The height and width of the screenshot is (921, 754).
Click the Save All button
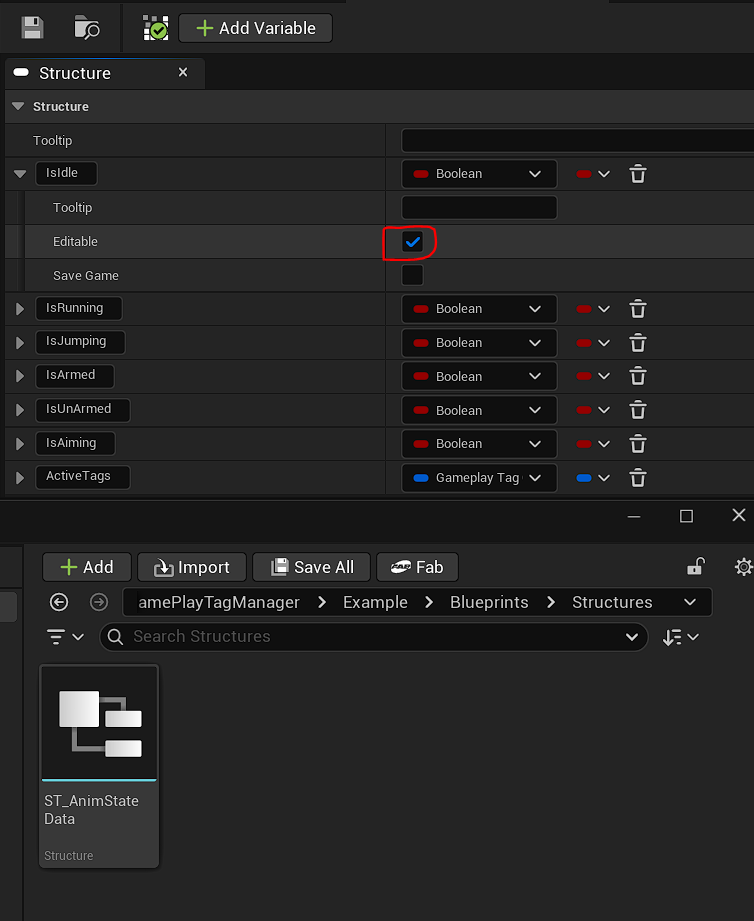click(x=311, y=567)
